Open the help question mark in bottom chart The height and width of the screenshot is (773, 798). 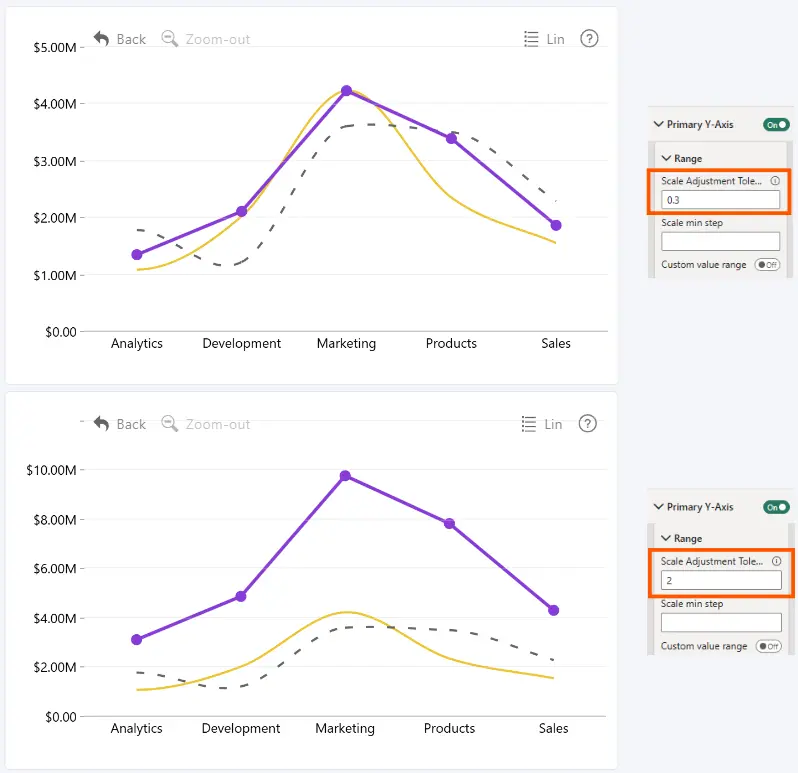coord(587,423)
